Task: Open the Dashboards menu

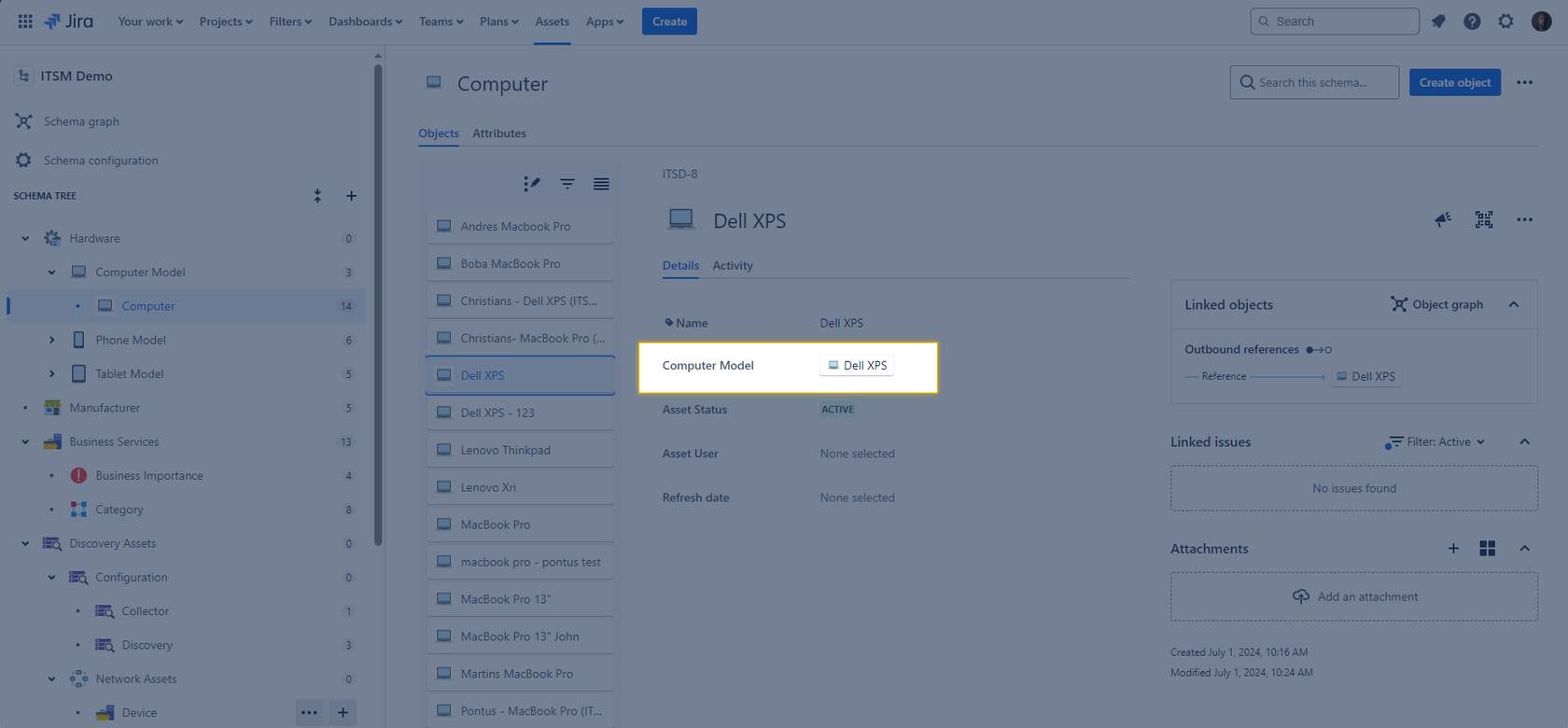Action: (365, 21)
